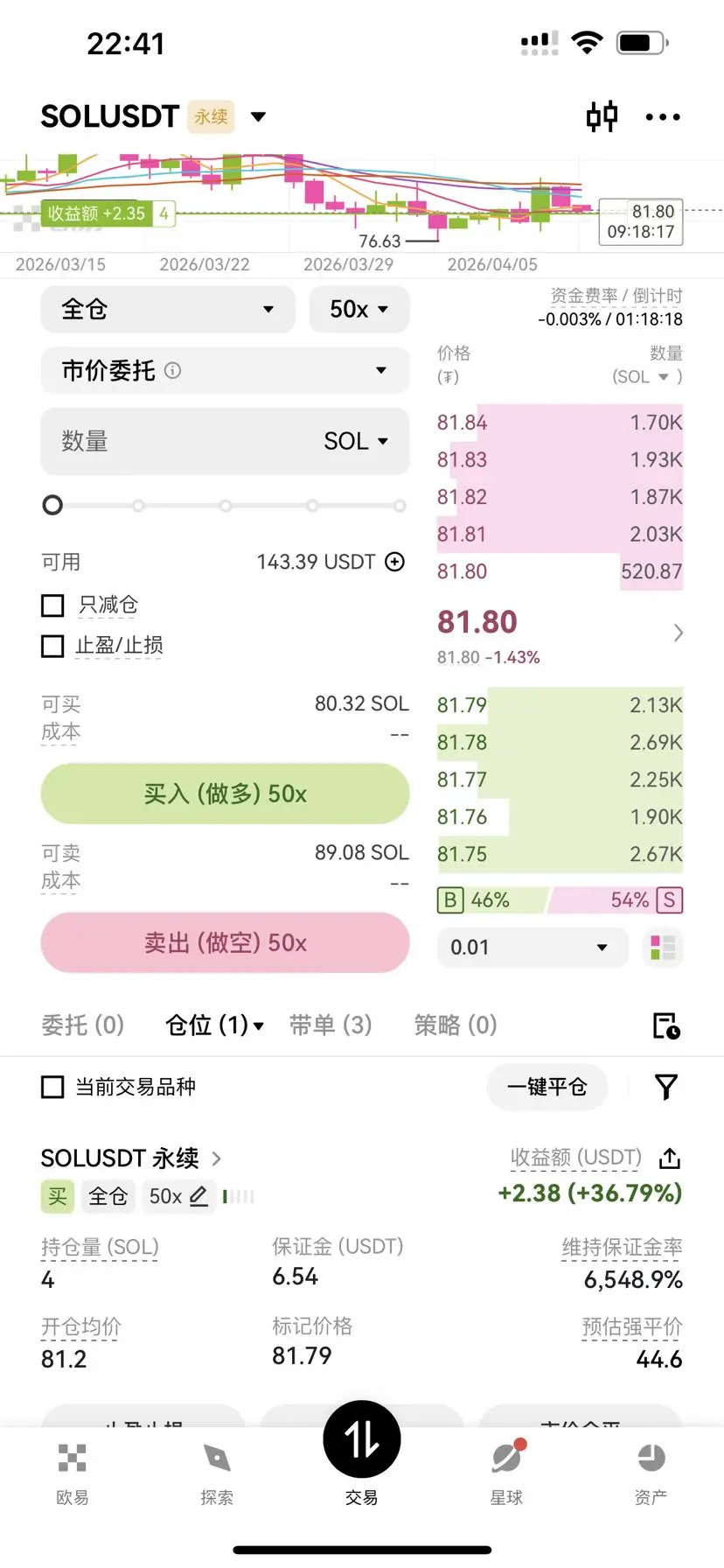
Task: Expand the 0.01 price precision dropdown
Action: point(533,948)
